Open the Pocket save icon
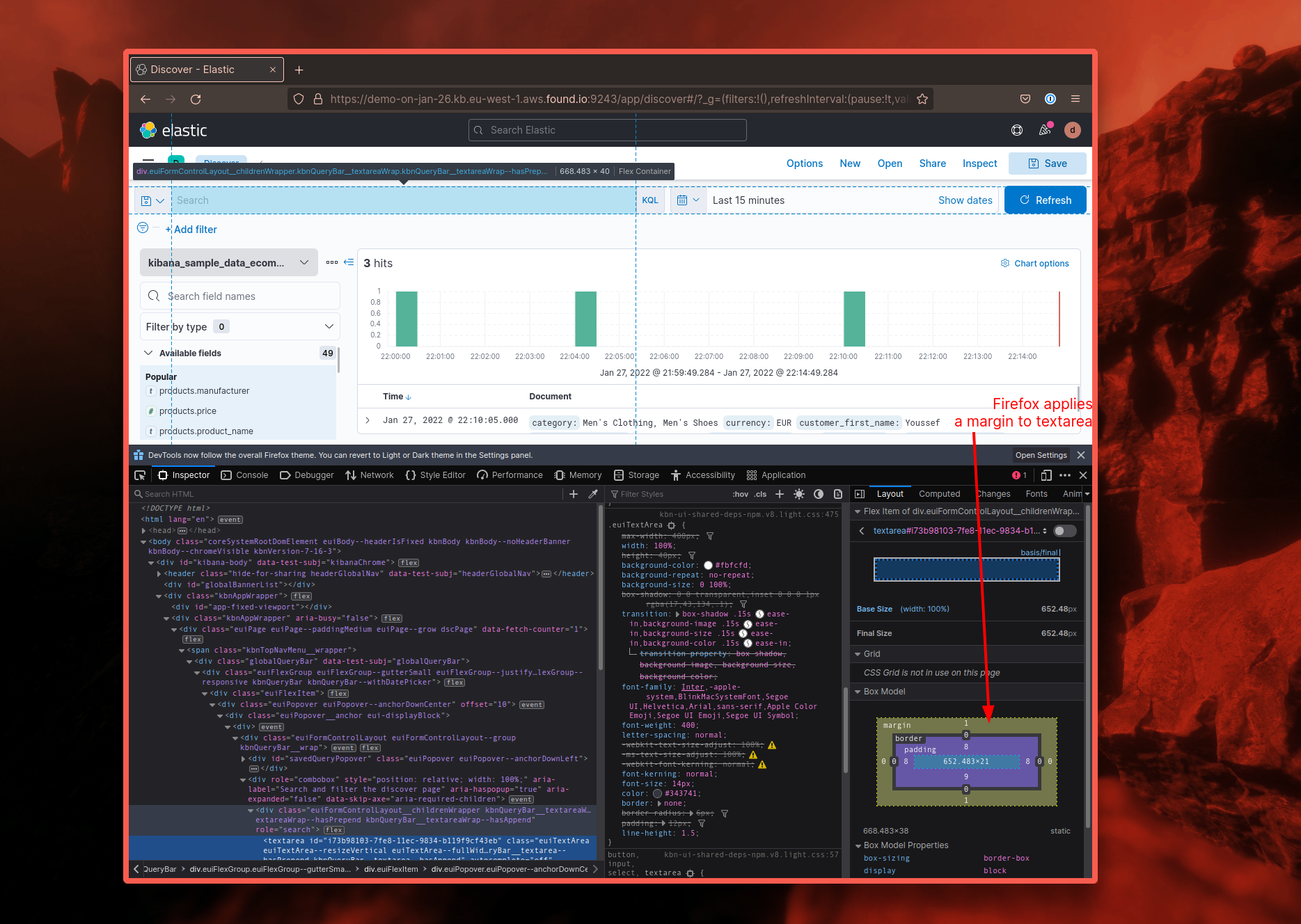 [1025, 99]
